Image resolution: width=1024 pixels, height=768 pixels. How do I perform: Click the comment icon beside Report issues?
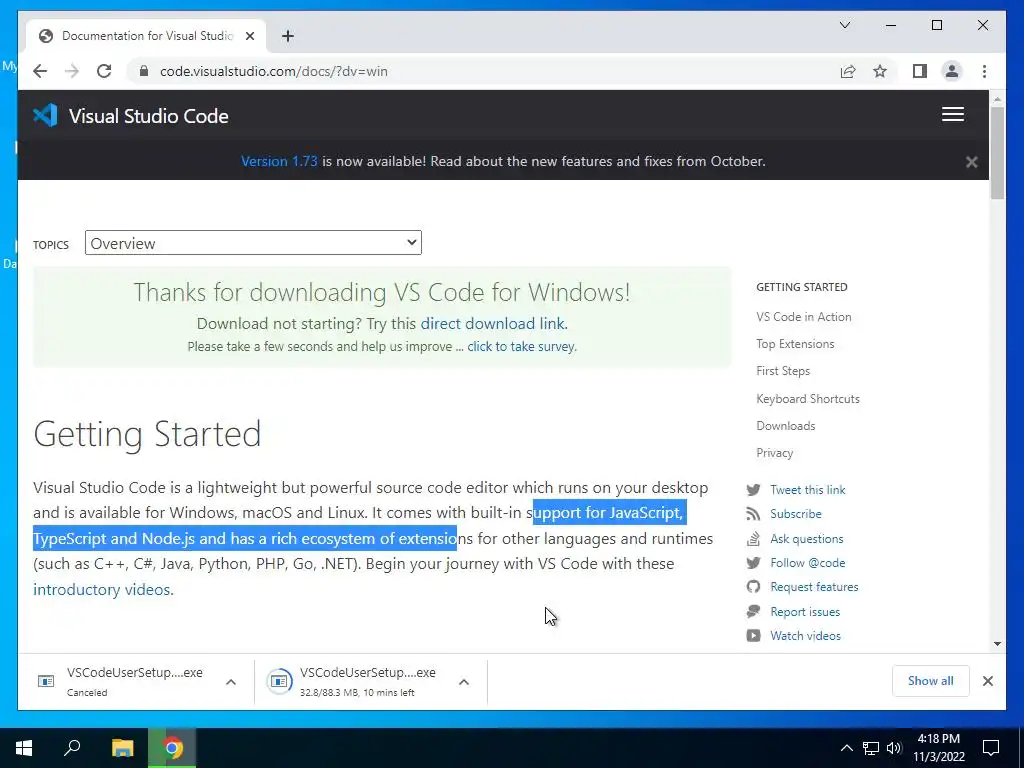(753, 612)
